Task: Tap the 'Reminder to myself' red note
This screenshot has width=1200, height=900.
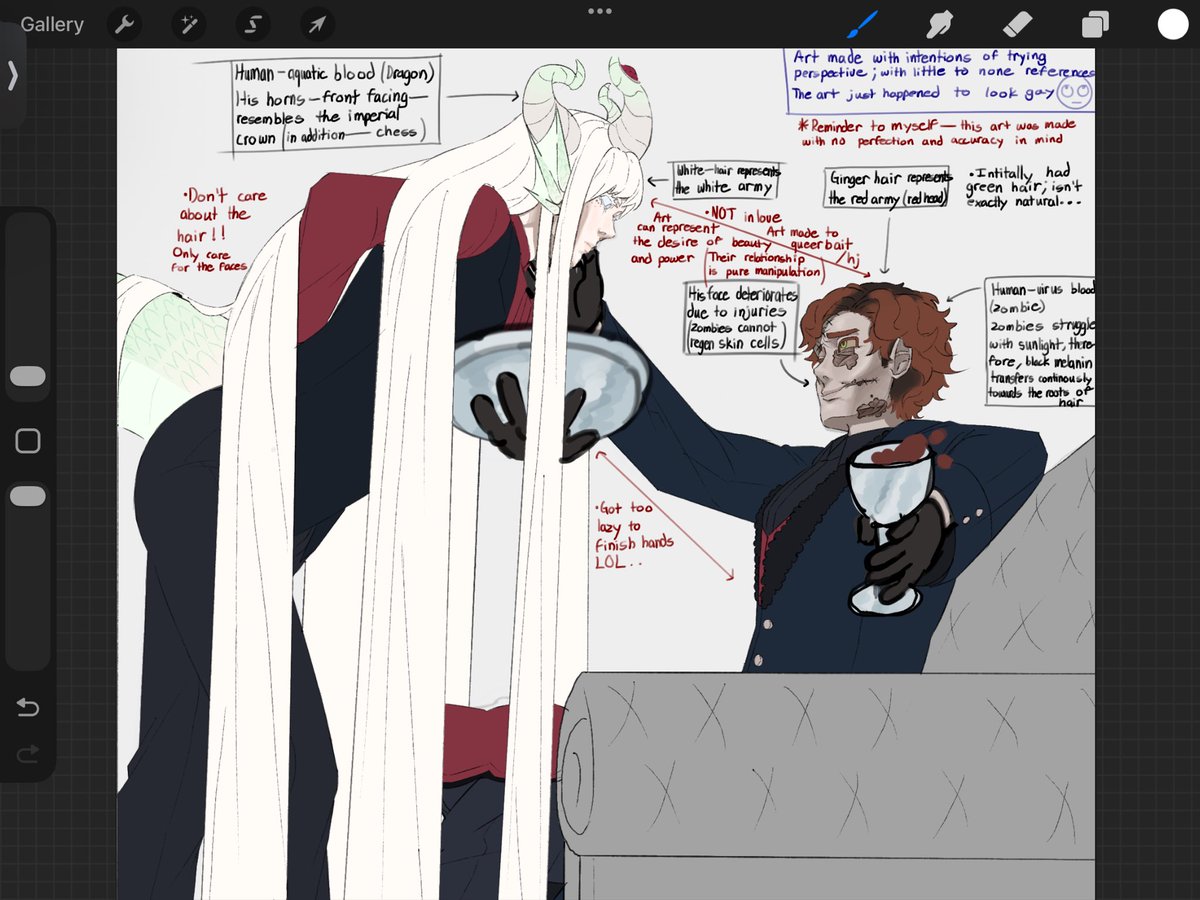Action: tap(936, 133)
